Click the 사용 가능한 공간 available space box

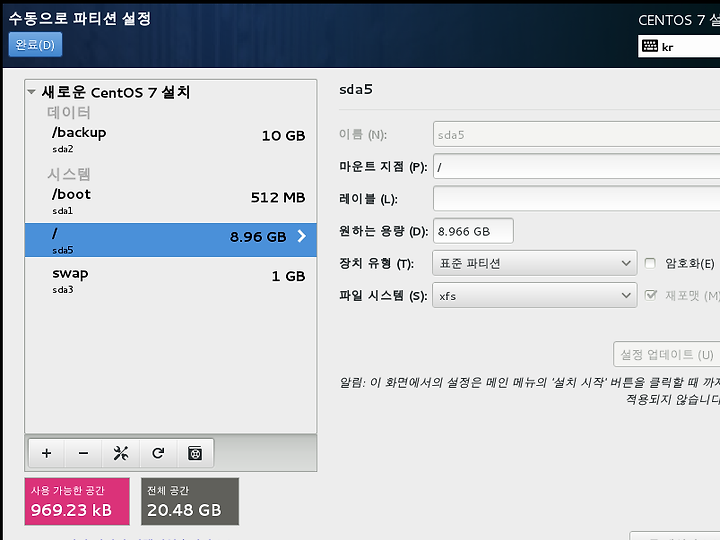point(77,501)
